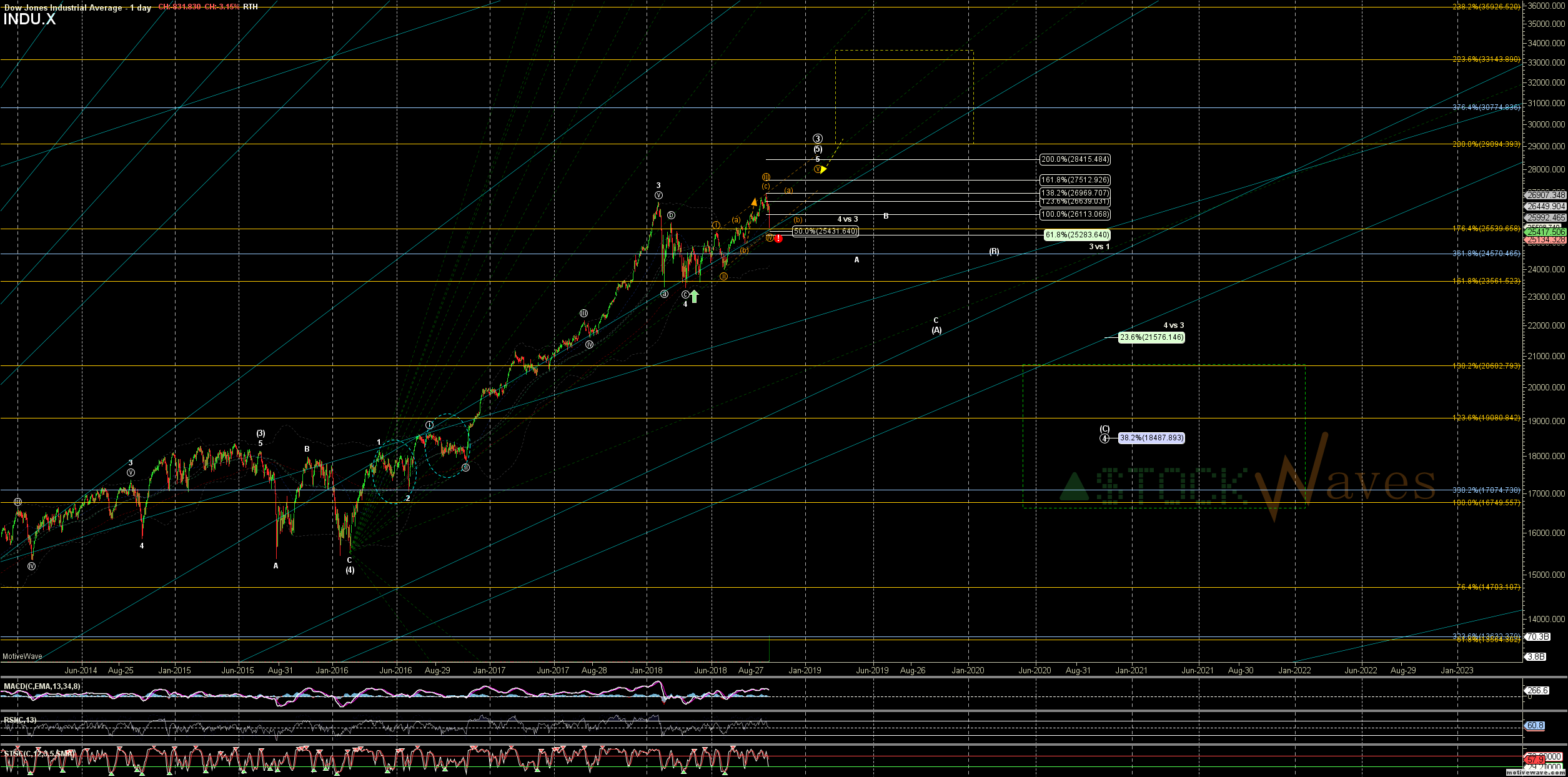This screenshot has height=777, width=1568.
Task: Click the '4 vs 3' annotation beside wave B
Action: (x=848, y=219)
